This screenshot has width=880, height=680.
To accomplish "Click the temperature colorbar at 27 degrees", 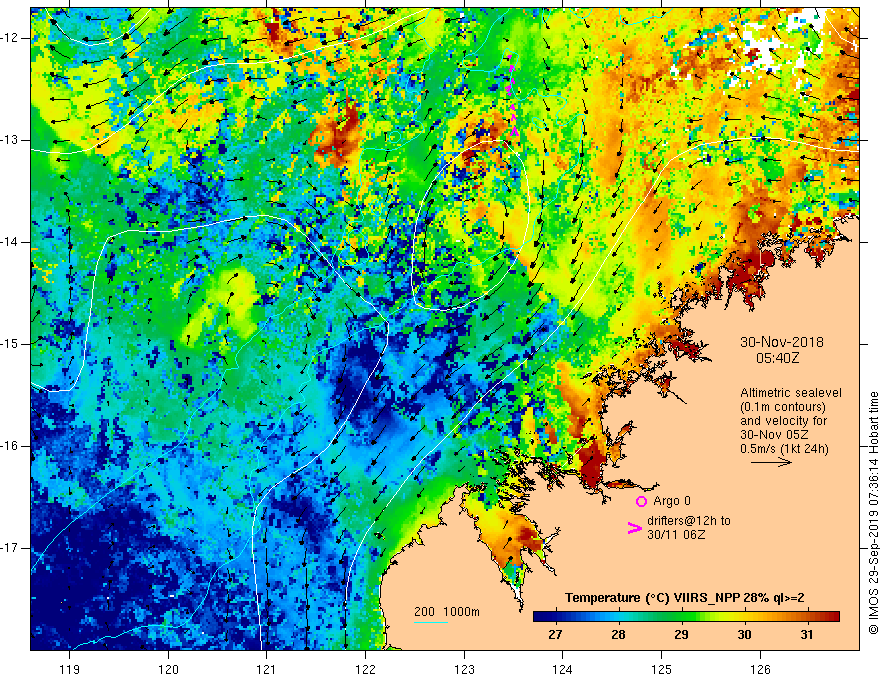I will [x=556, y=617].
